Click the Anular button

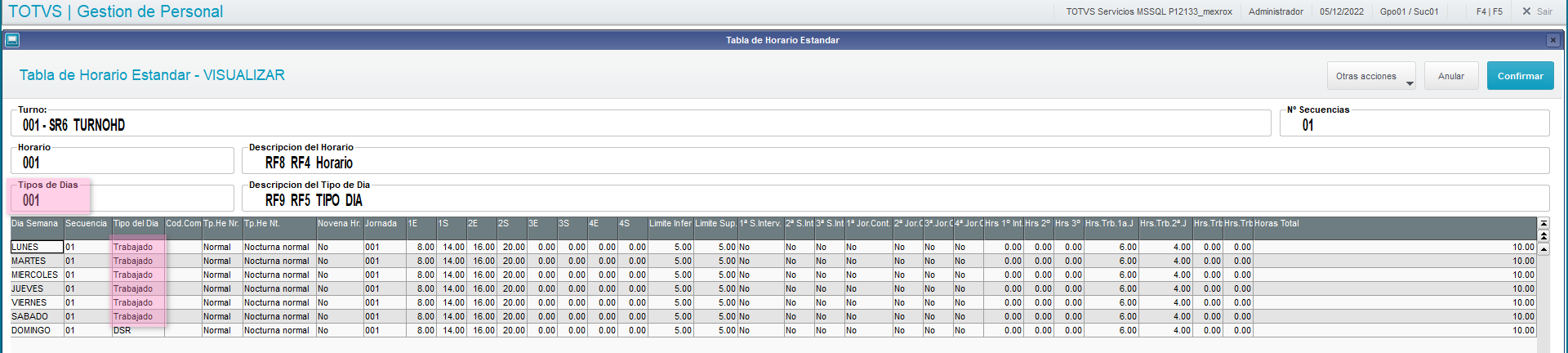click(x=1450, y=76)
